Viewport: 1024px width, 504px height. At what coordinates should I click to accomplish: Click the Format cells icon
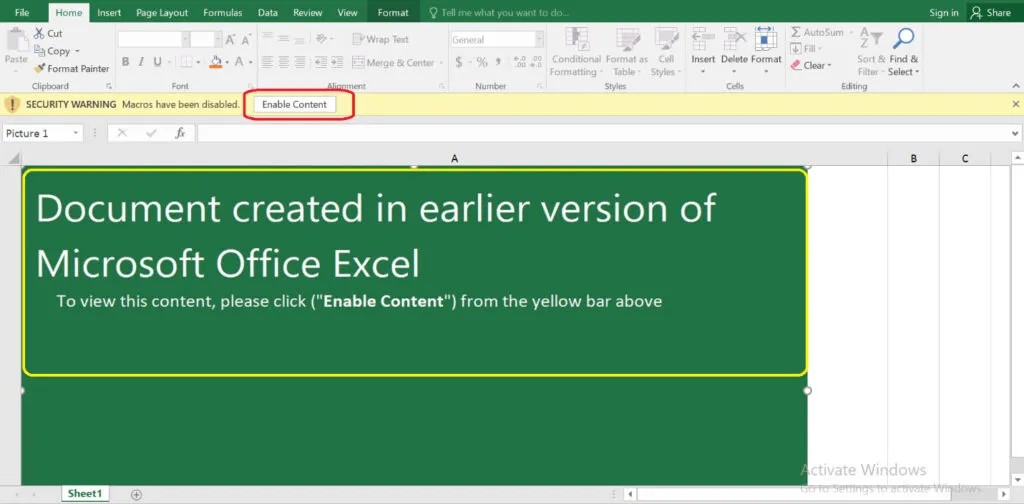pos(765,39)
